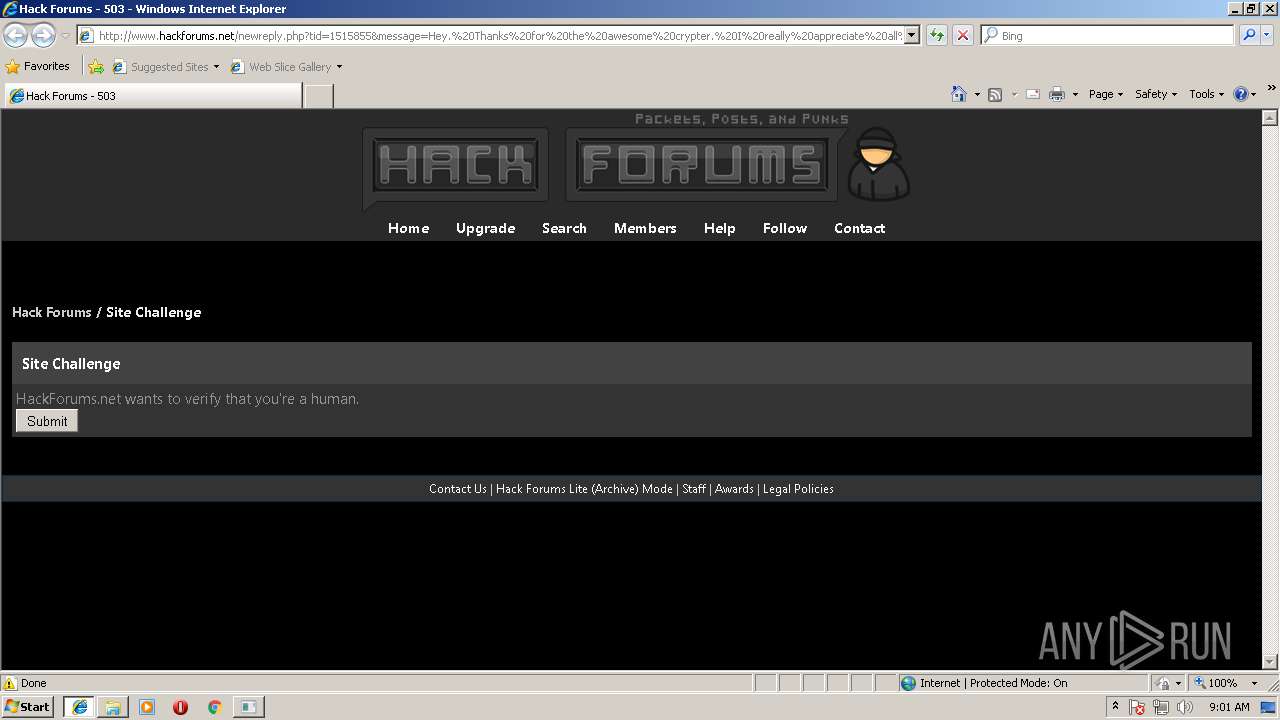Click the Print icon
Viewport: 1280px width, 720px height.
(1057, 94)
